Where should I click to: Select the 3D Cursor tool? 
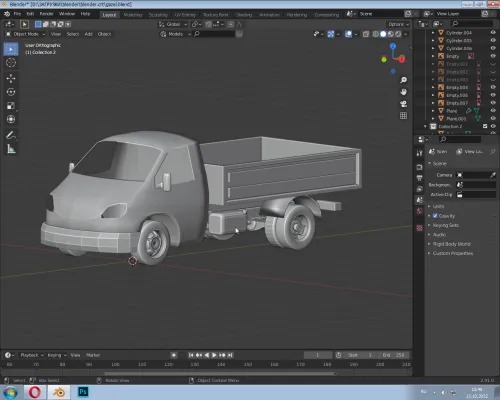[x=11, y=63]
